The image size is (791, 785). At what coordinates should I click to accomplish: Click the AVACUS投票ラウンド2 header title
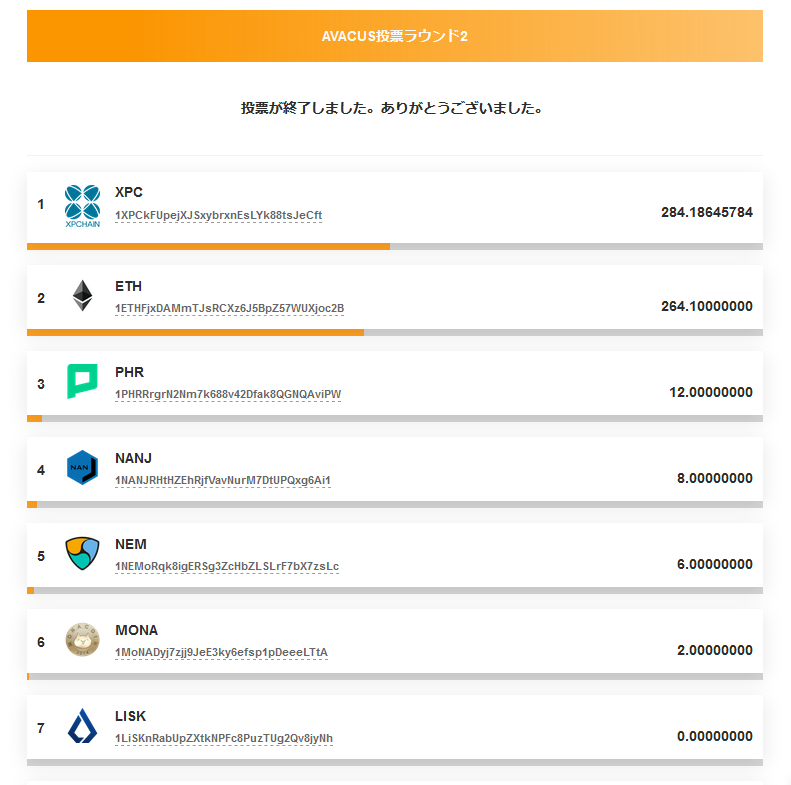coord(395,36)
